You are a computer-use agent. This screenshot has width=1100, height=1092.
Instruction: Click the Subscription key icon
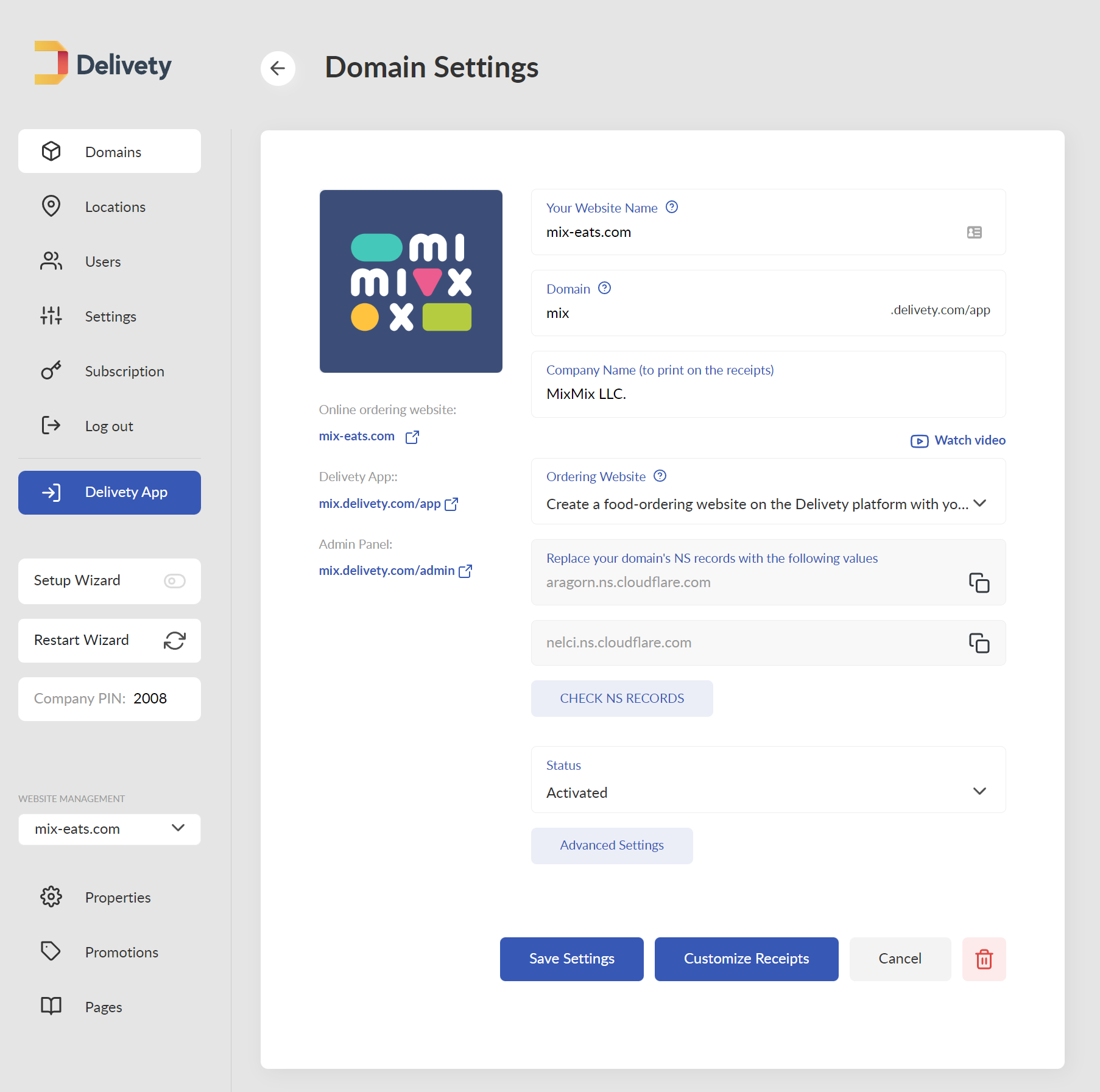51,370
